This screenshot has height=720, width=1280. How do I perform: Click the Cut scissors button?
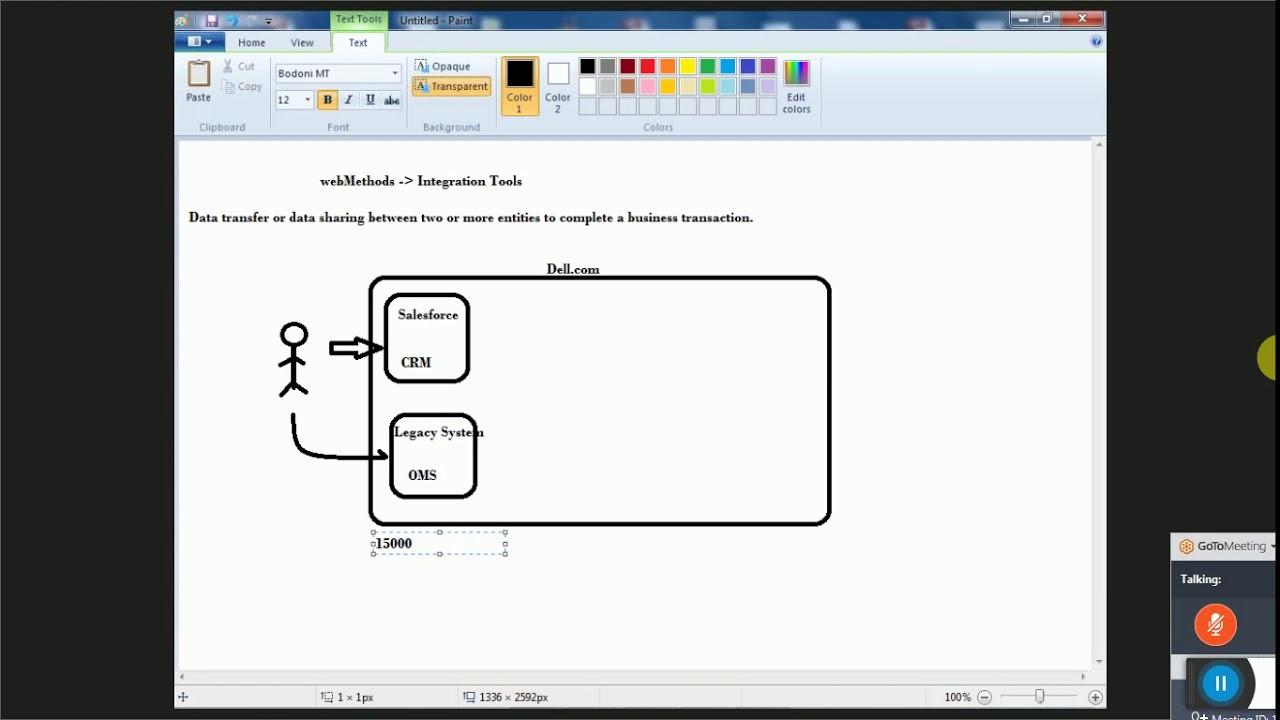point(239,66)
